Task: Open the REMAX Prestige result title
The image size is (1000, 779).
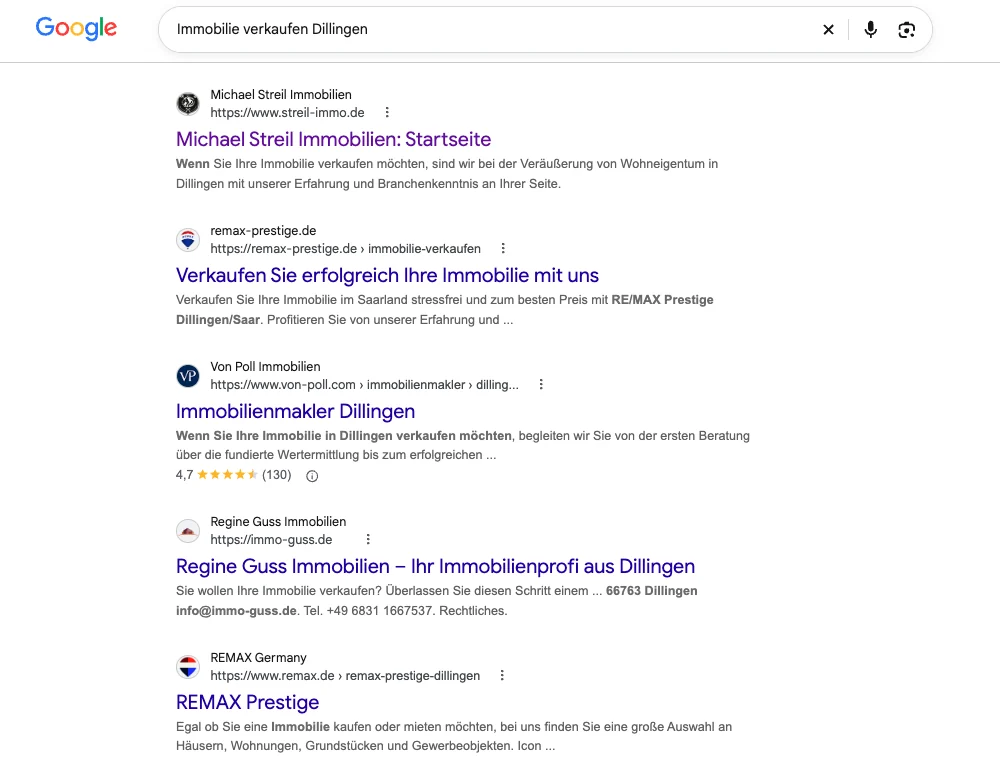Action: click(x=247, y=702)
